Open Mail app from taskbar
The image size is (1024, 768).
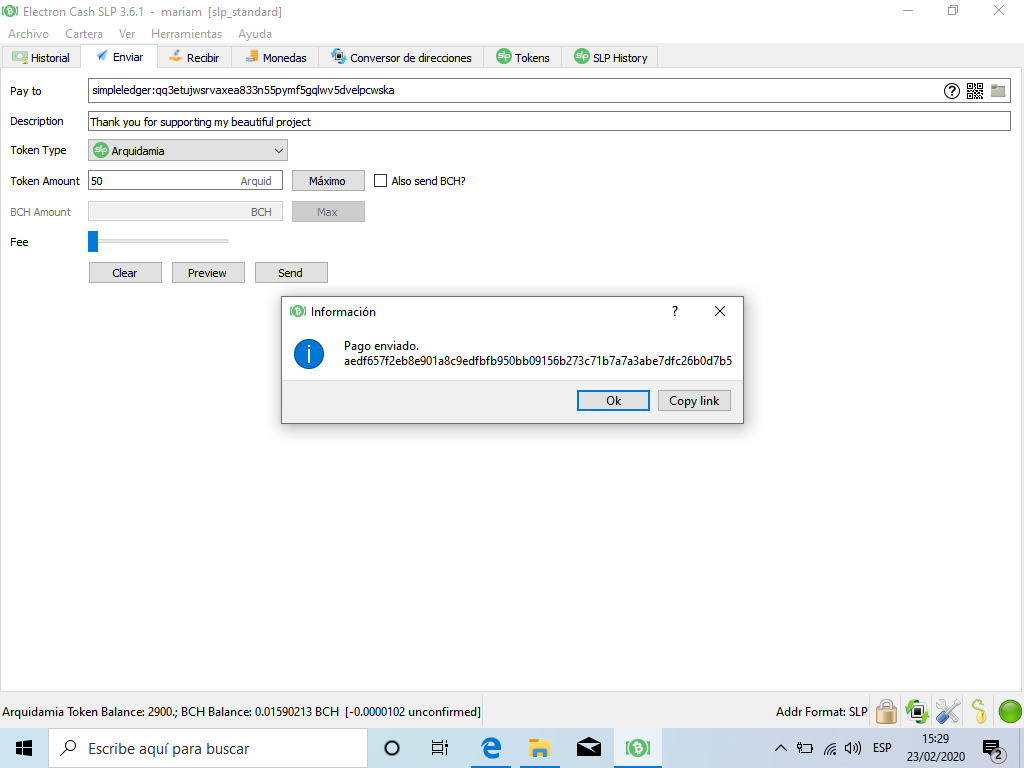[588, 748]
